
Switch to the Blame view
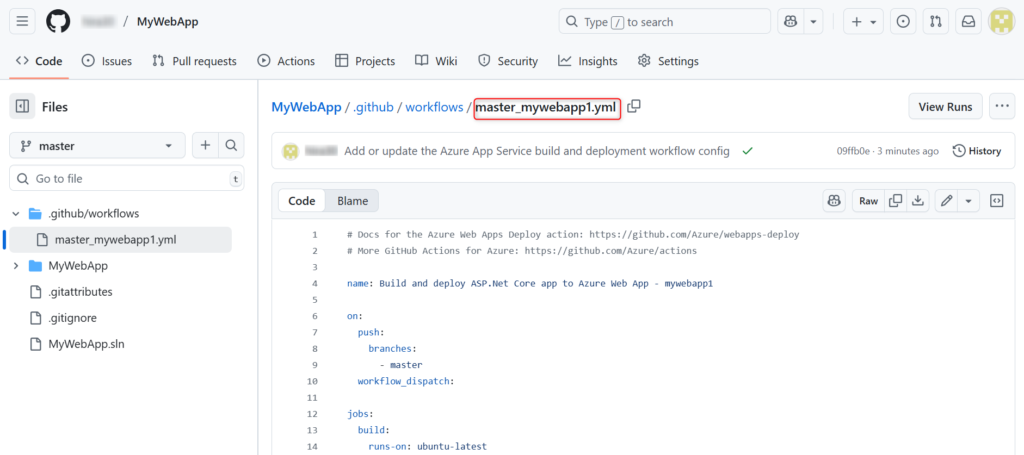pos(353,200)
